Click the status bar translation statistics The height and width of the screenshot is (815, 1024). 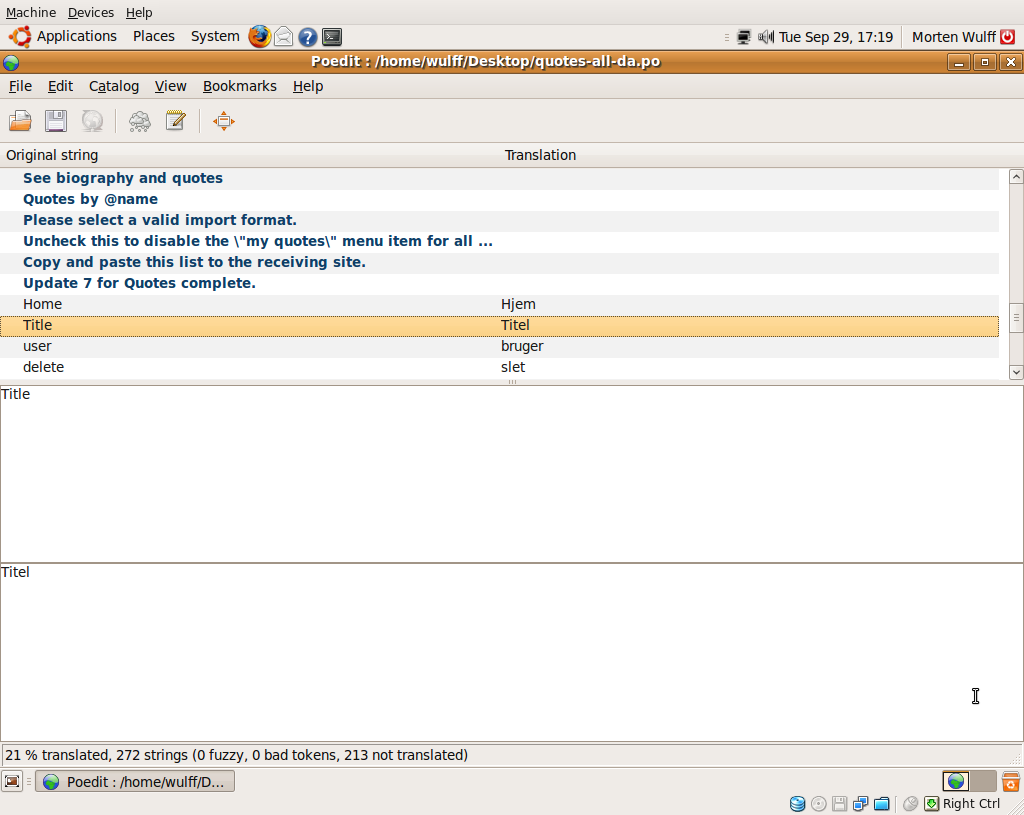tap(236, 755)
